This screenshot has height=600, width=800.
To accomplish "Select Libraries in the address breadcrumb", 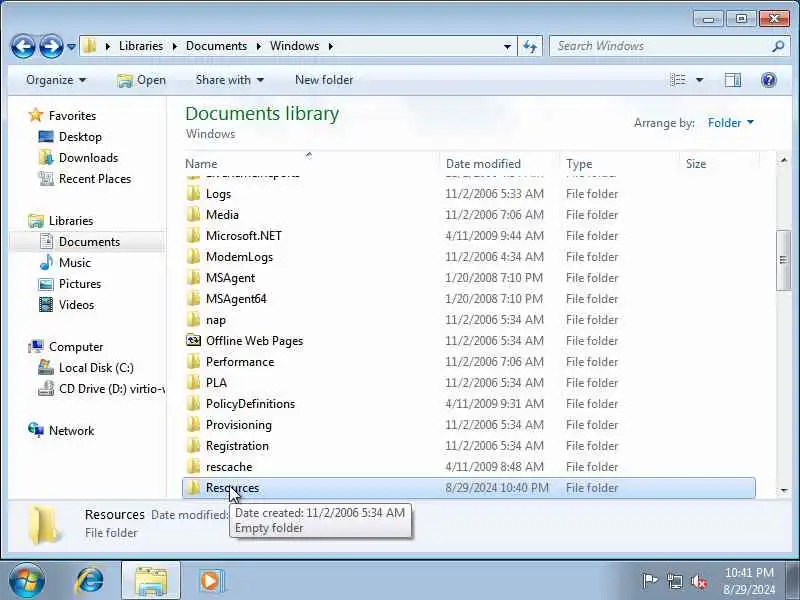I will [x=141, y=46].
